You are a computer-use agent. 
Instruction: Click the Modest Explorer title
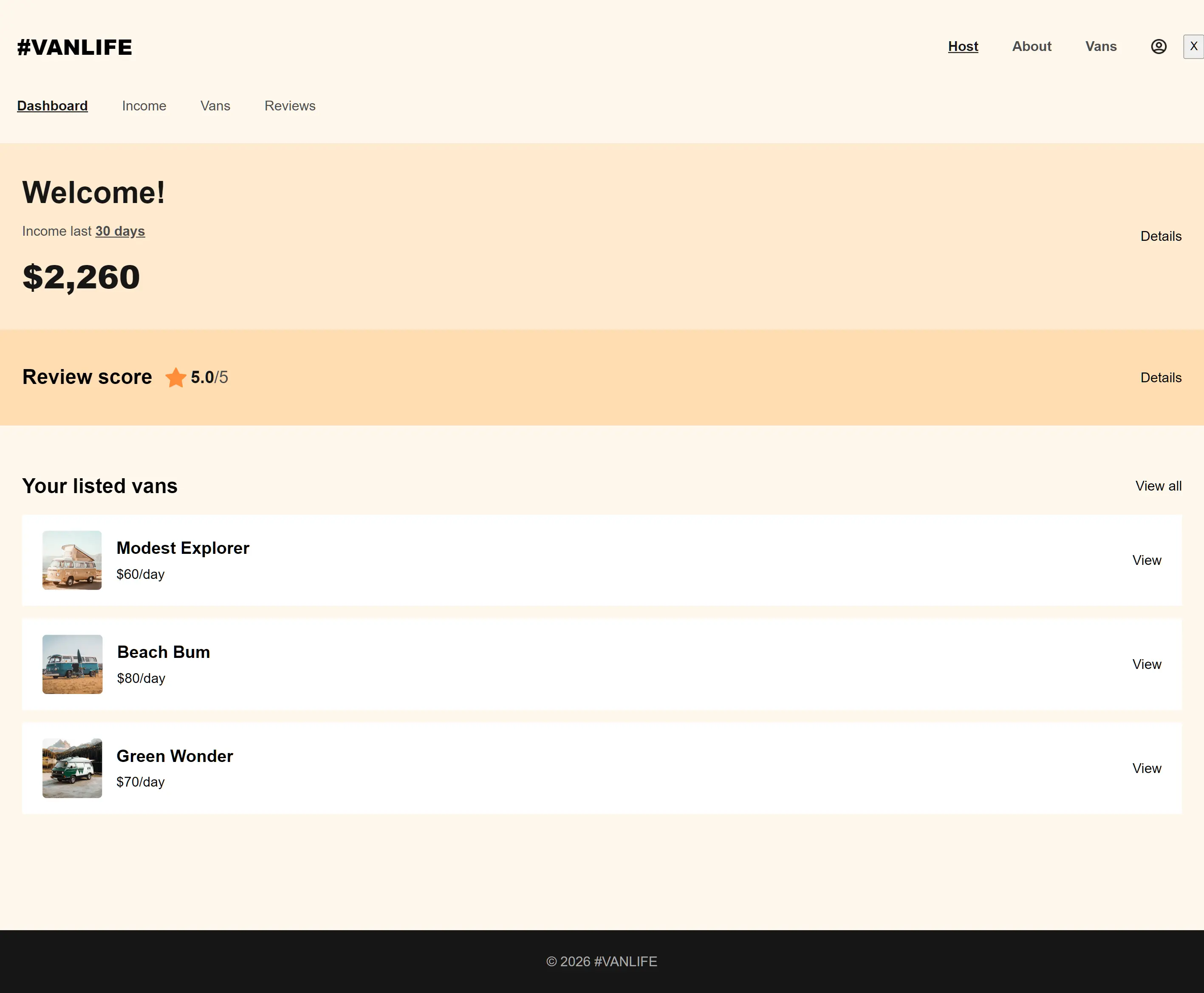pyautogui.click(x=183, y=548)
